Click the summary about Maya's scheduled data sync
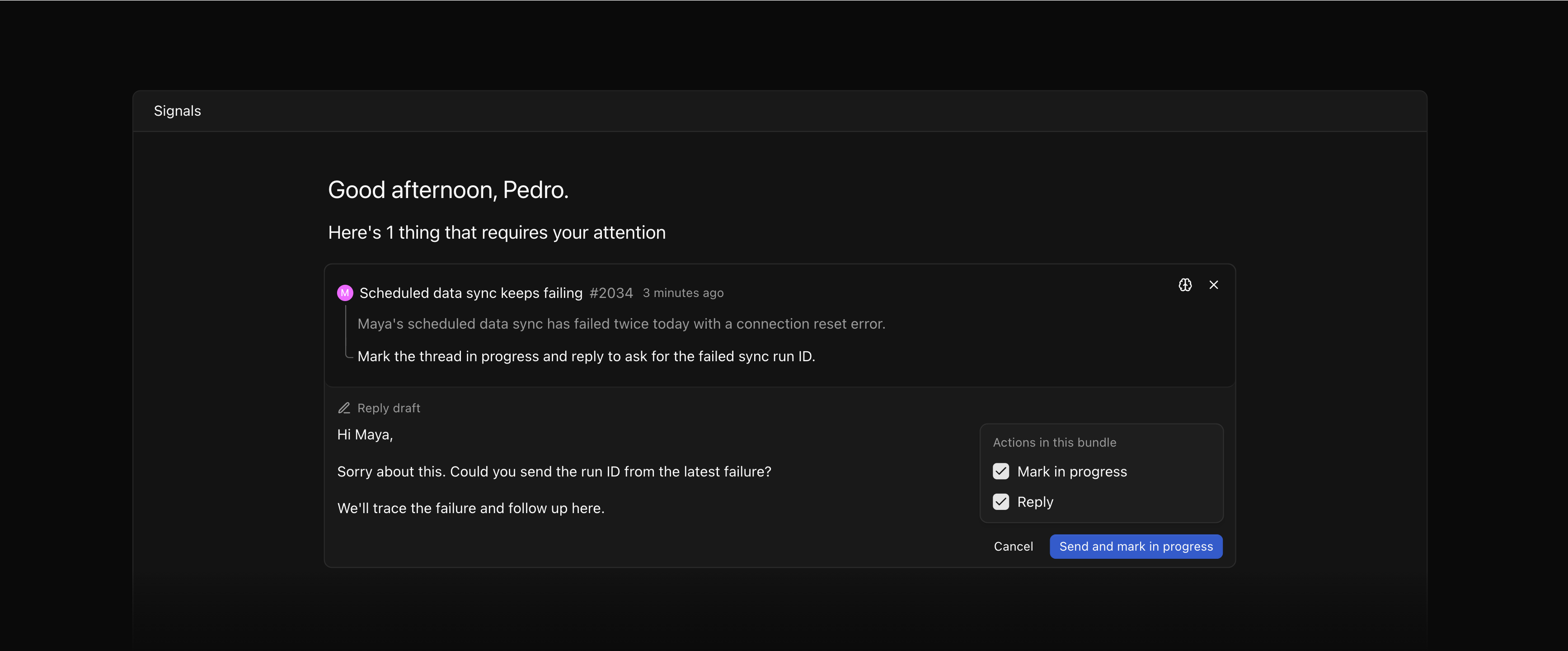 click(x=621, y=324)
